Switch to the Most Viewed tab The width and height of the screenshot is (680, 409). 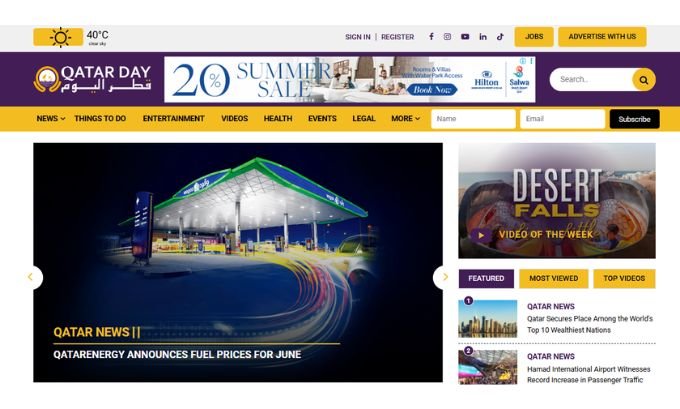pos(553,278)
